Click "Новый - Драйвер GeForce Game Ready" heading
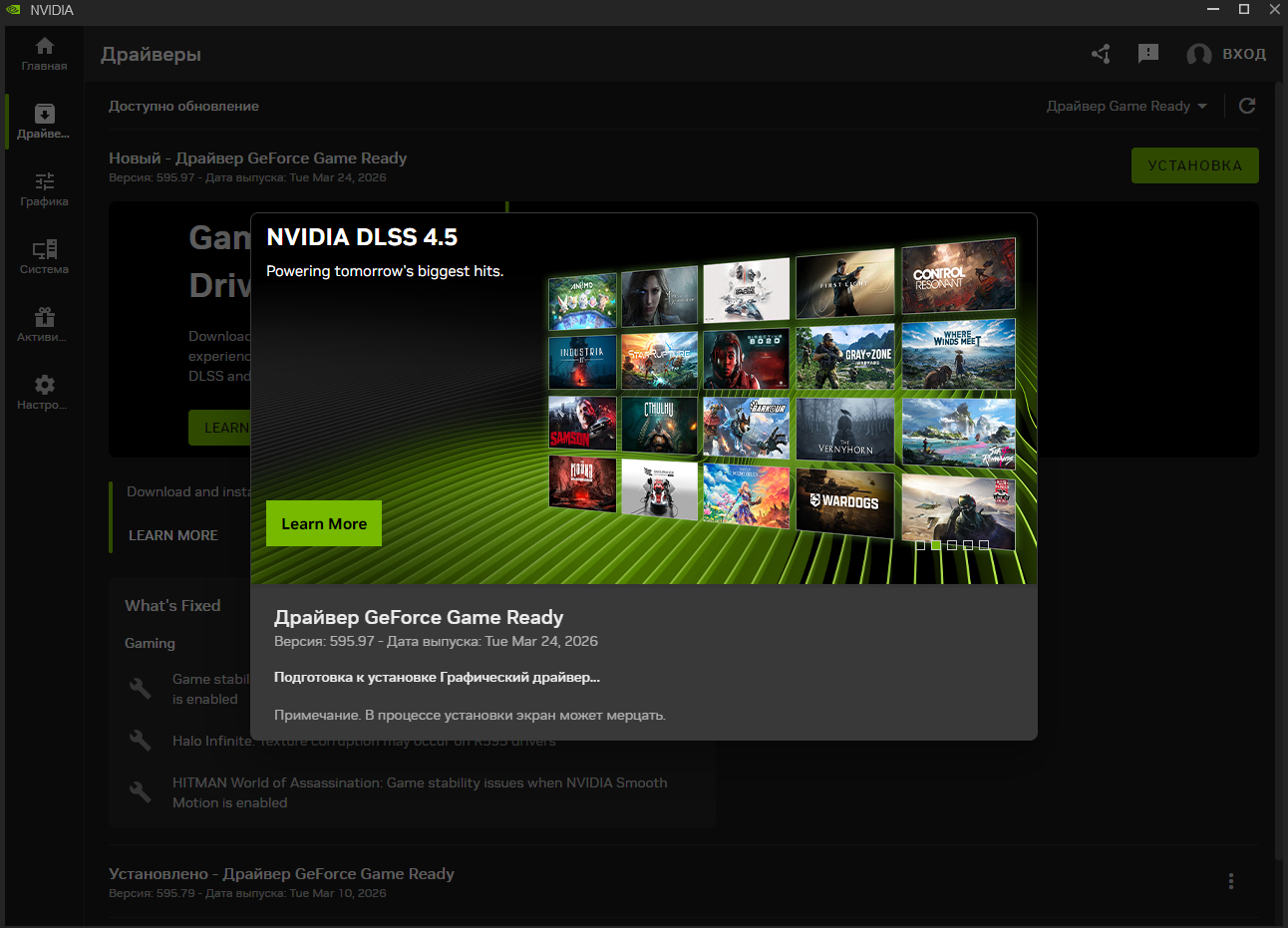This screenshot has height=928, width=1288. click(258, 157)
